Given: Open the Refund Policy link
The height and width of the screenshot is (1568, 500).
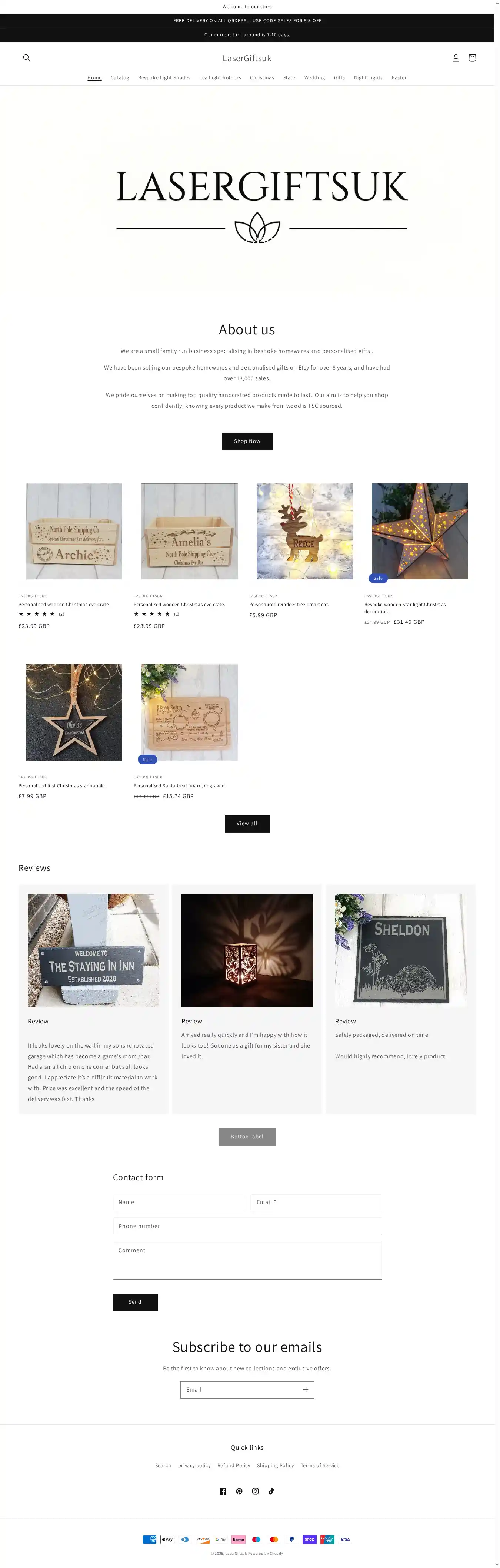Looking at the screenshot, I should [x=234, y=1465].
